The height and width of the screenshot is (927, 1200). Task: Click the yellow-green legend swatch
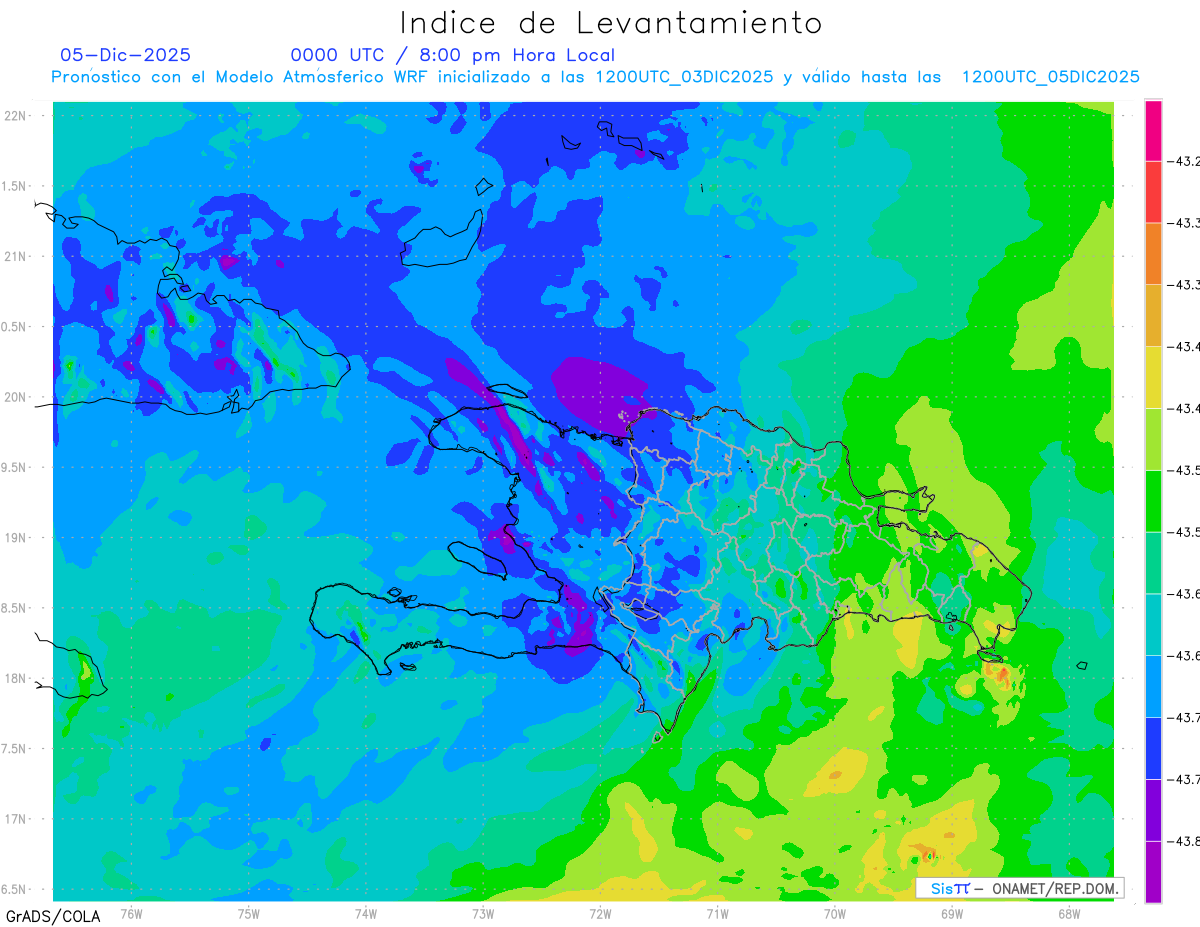[1153, 439]
